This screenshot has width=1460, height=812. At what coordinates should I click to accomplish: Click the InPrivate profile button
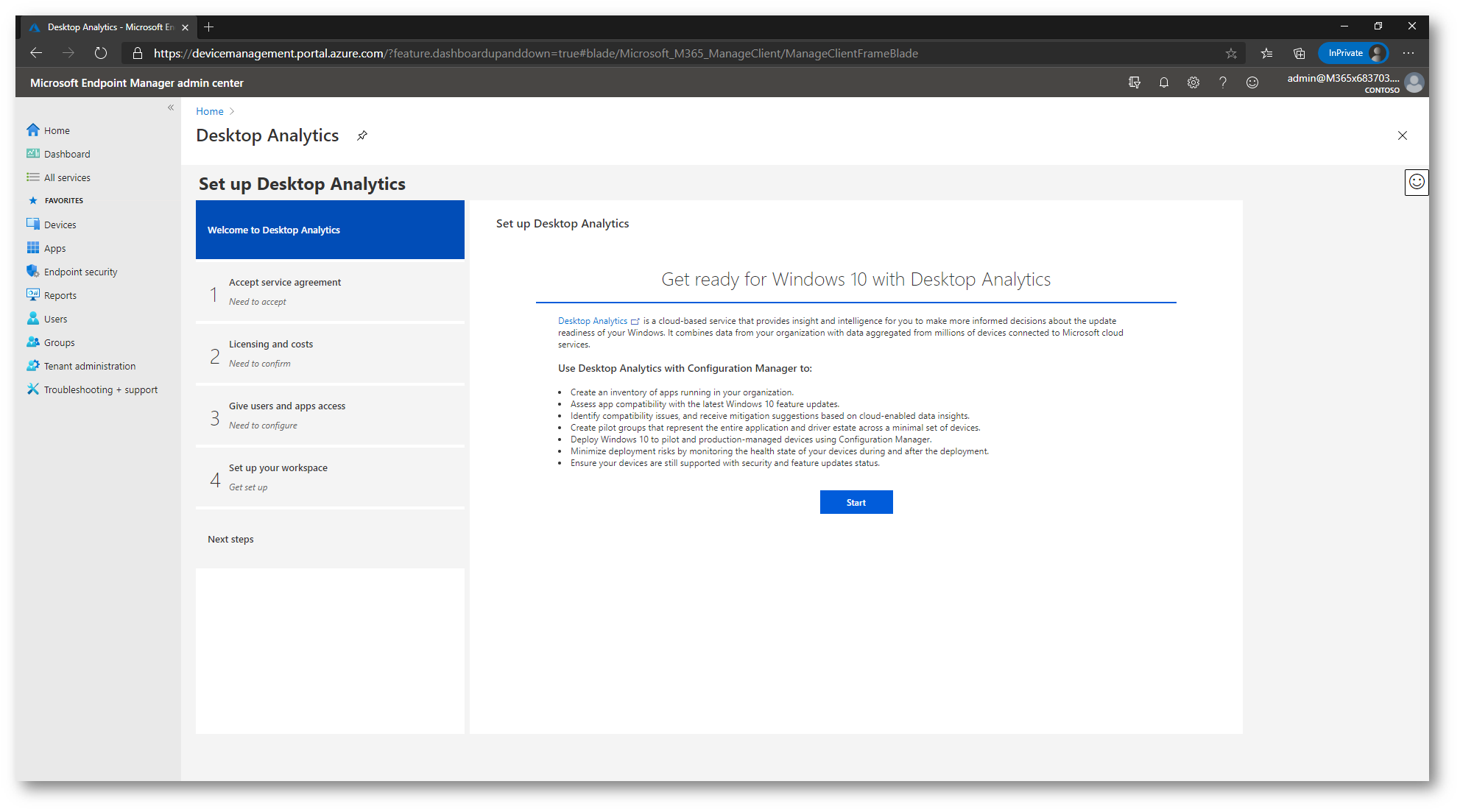coord(1353,53)
